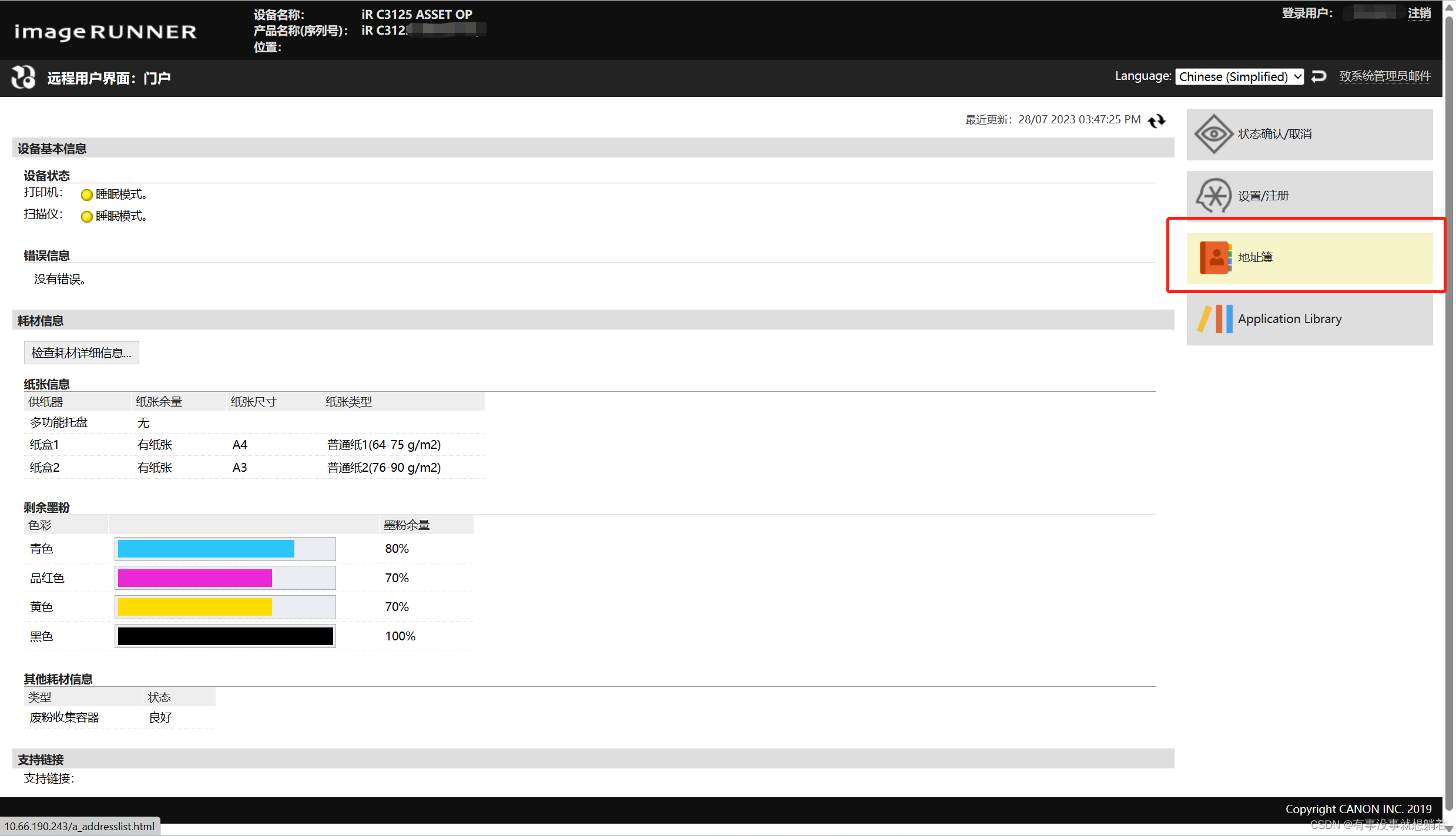Click the Remote UI portal home icon
1456x836 pixels.
pyautogui.click(x=24, y=78)
